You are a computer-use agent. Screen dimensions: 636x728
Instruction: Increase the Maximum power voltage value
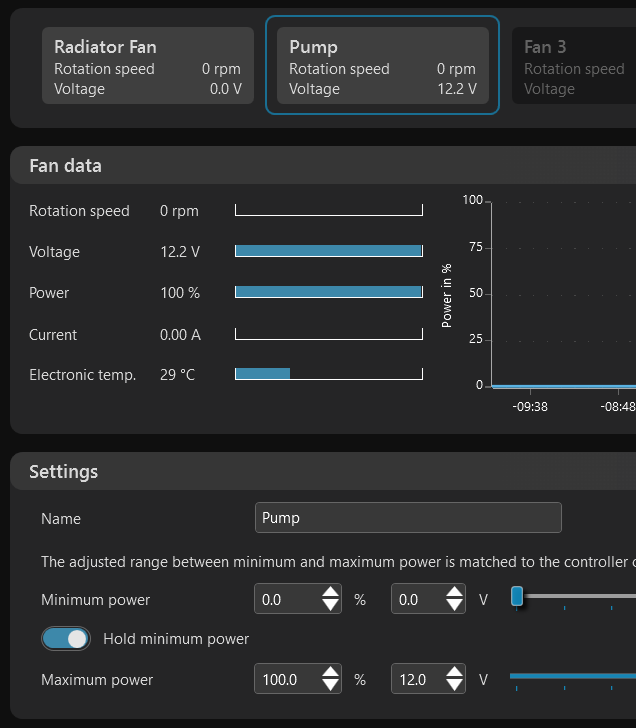(454, 673)
